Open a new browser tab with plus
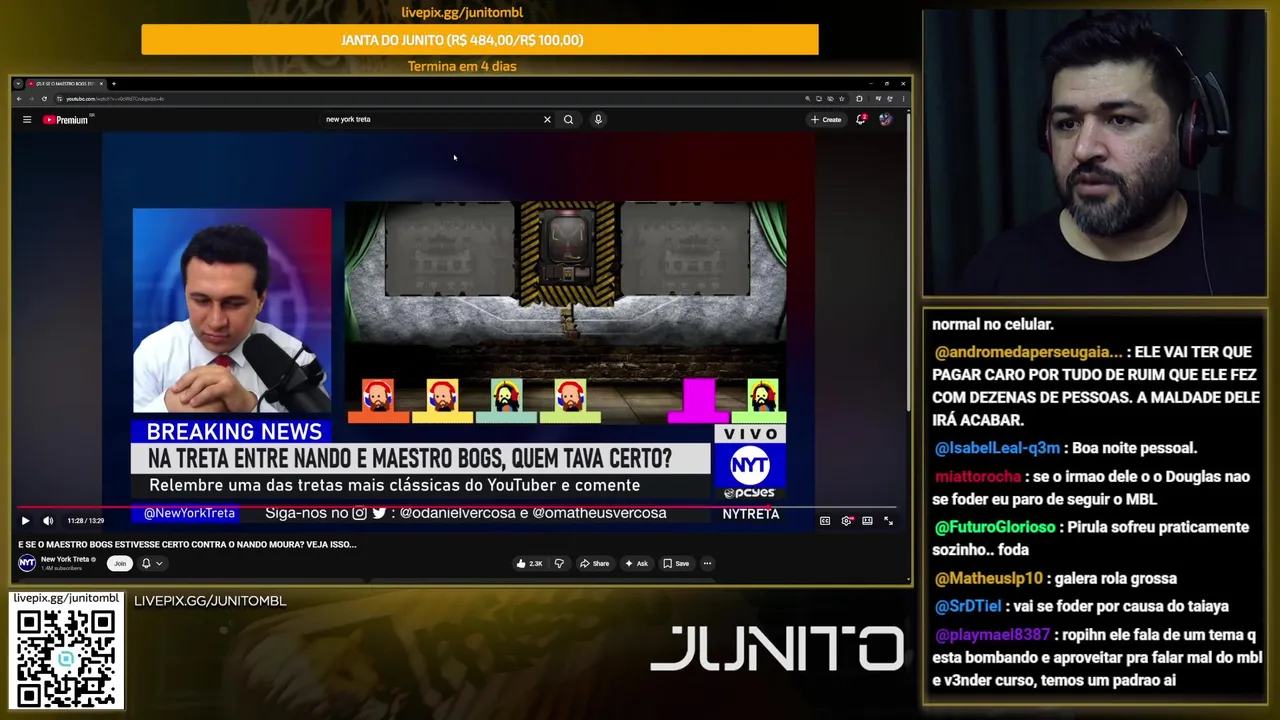This screenshot has width=1280, height=720. tap(114, 83)
